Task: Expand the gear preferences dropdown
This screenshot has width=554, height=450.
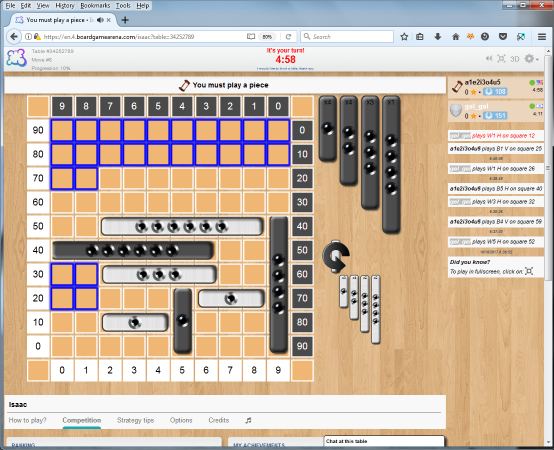Action: [x=531, y=59]
